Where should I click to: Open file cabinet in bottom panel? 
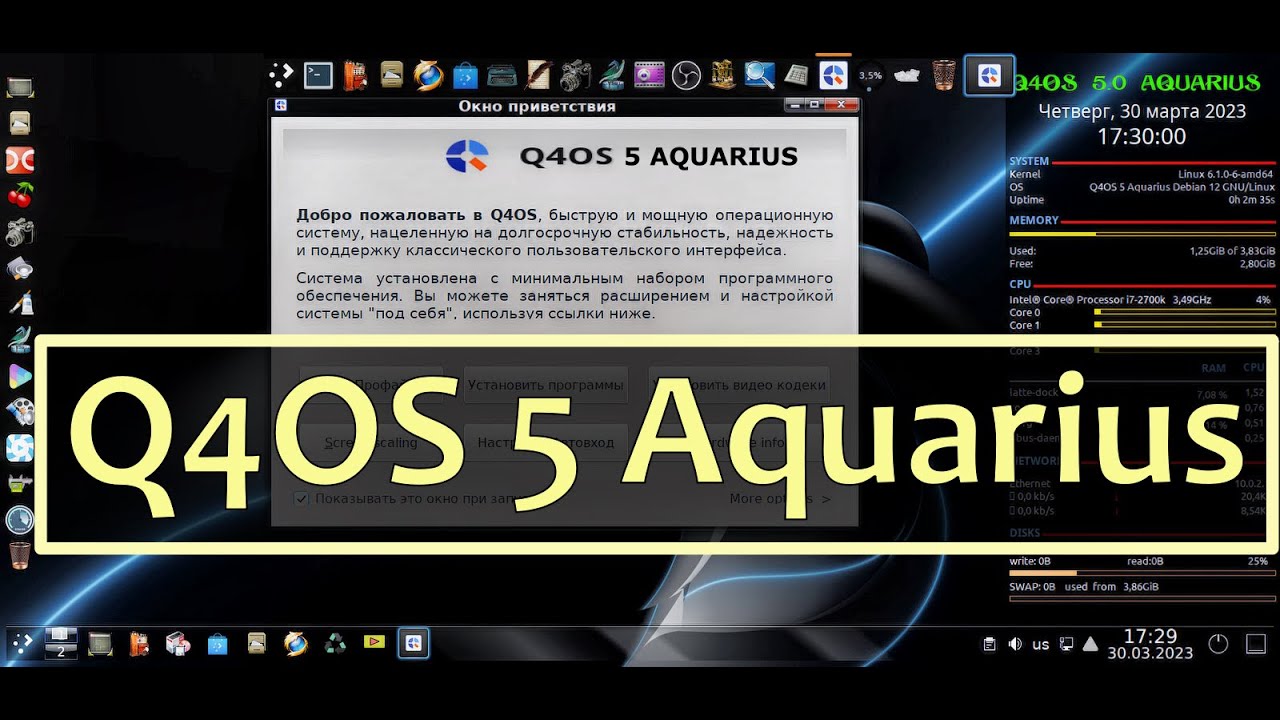[x=257, y=644]
